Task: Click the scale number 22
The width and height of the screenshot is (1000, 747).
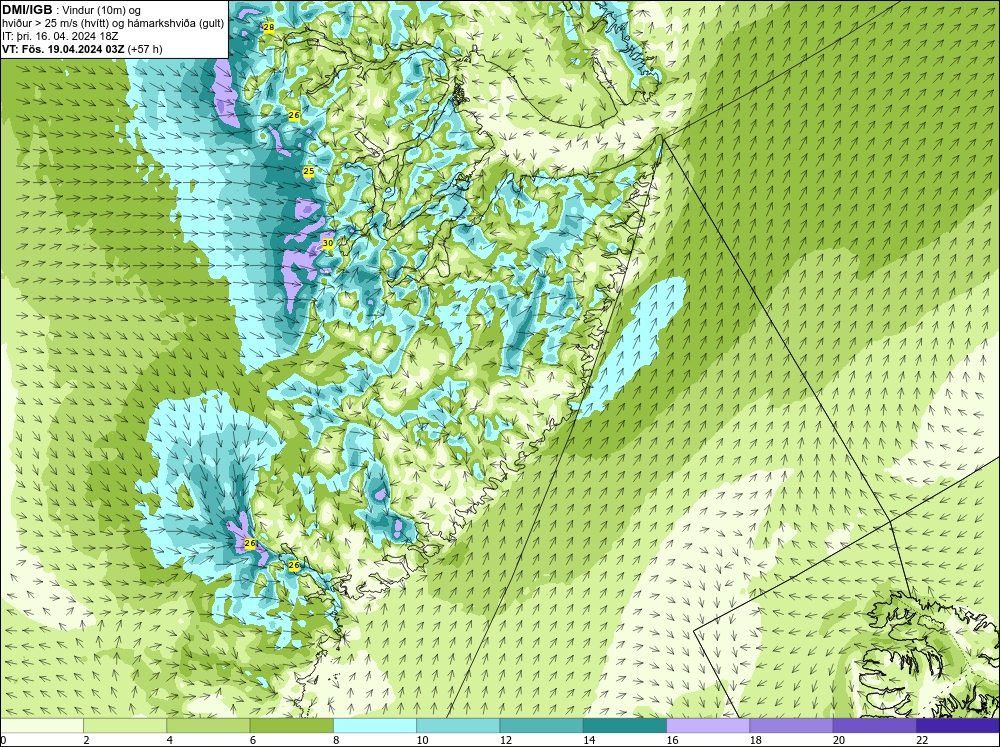Action: (922, 740)
